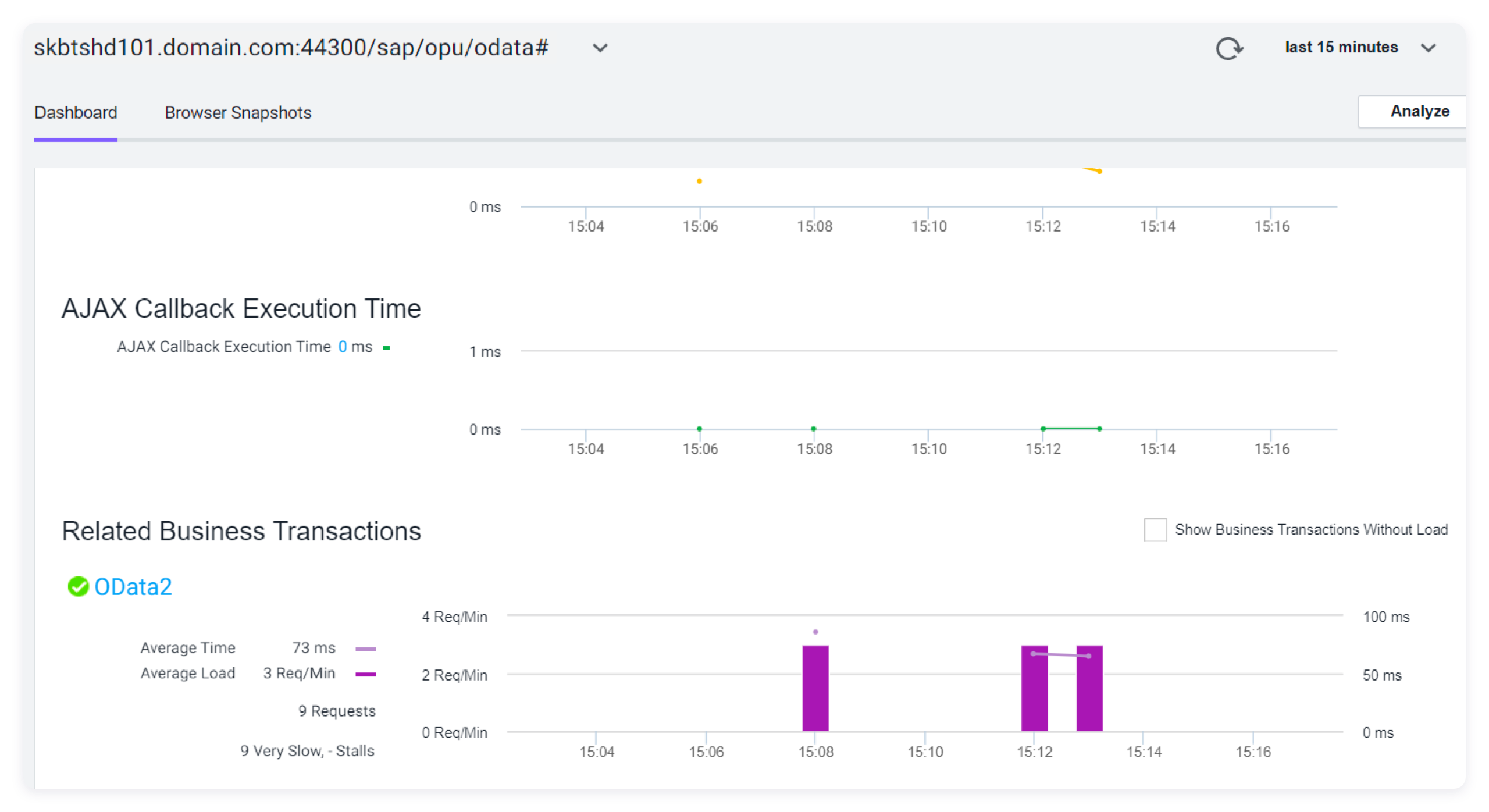1489x812 pixels.
Task: Select the purple load bar right of 15:12
Action: (x=1089, y=688)
